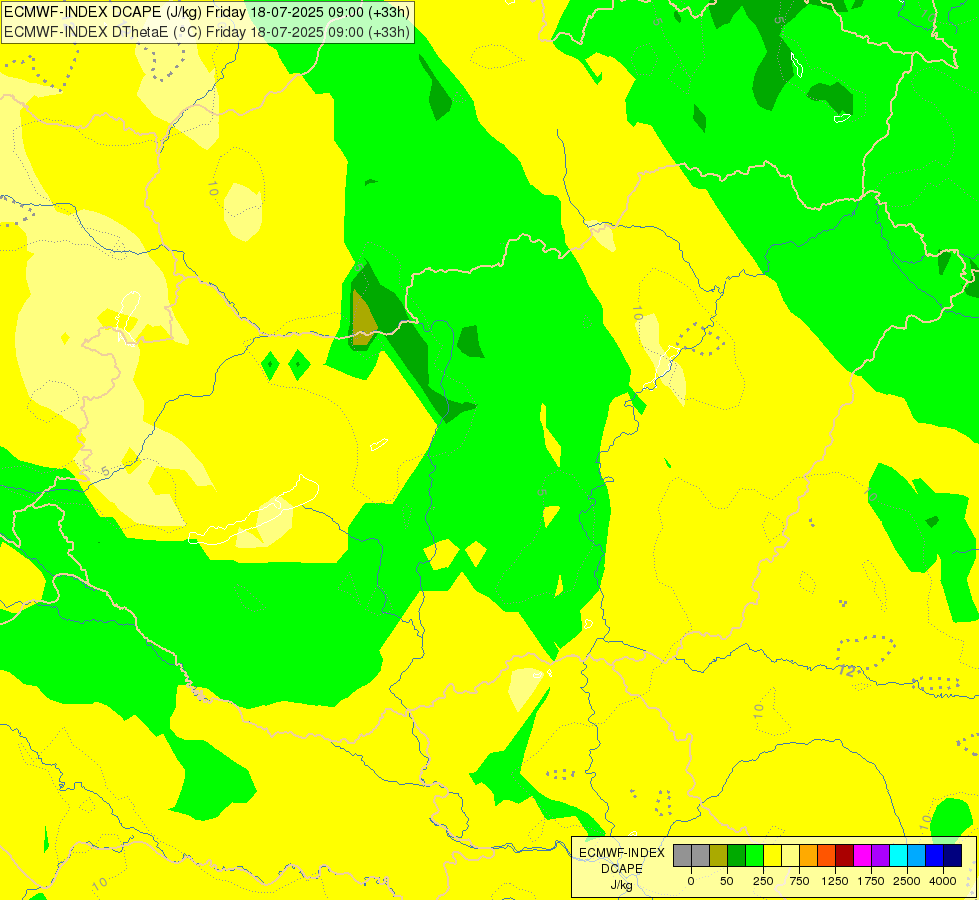Click the legend value '1250'
Screen dimensions: 979x900
[x=835, y=881]
